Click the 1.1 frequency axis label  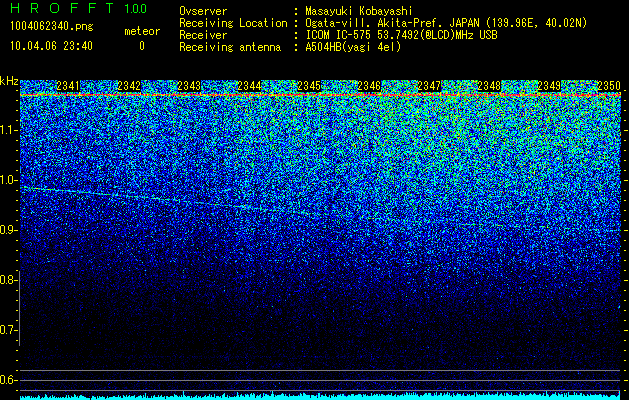coord(8,130)
